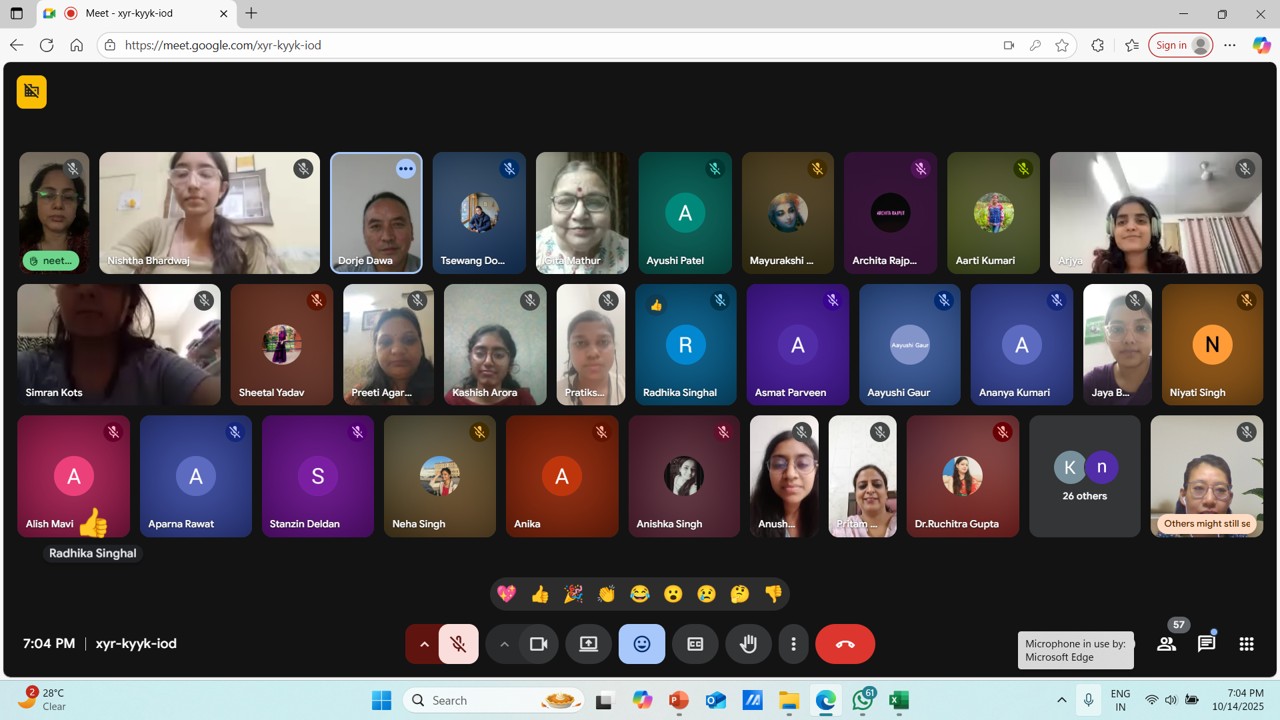This screenshot has height=720, width=1280.
Task: Unmute the microphone in Meet
Action: [x=459, y=644]
